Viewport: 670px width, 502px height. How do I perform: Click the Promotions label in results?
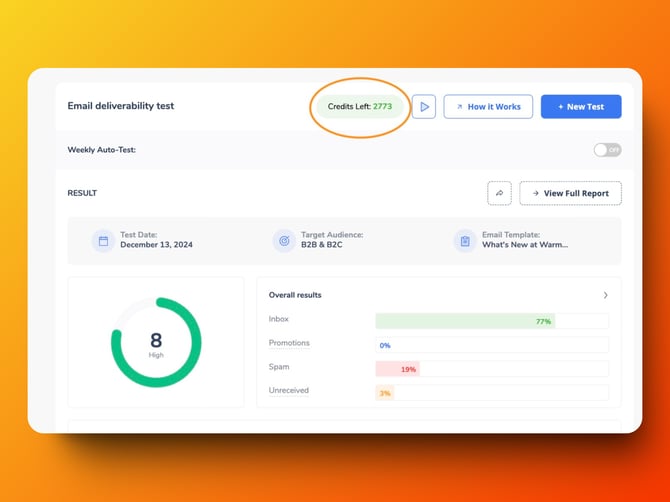(x=289, y=343)
